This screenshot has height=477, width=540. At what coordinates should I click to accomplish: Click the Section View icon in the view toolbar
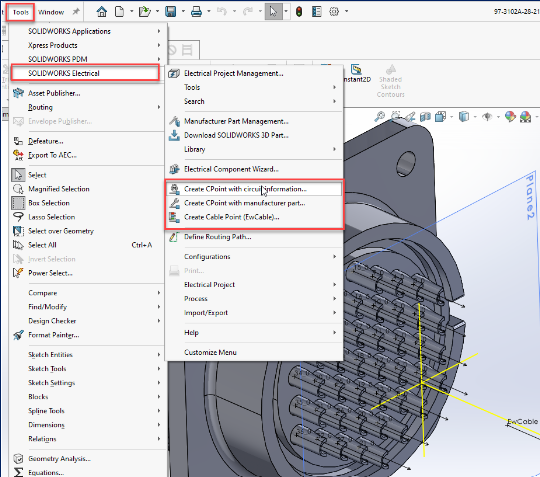tap(425, 117)
